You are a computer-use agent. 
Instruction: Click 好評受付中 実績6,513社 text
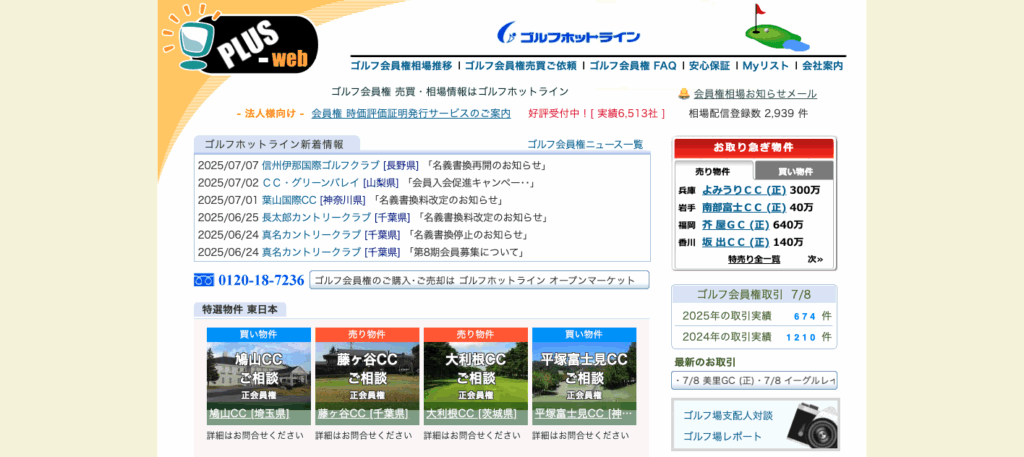(597, 113)
